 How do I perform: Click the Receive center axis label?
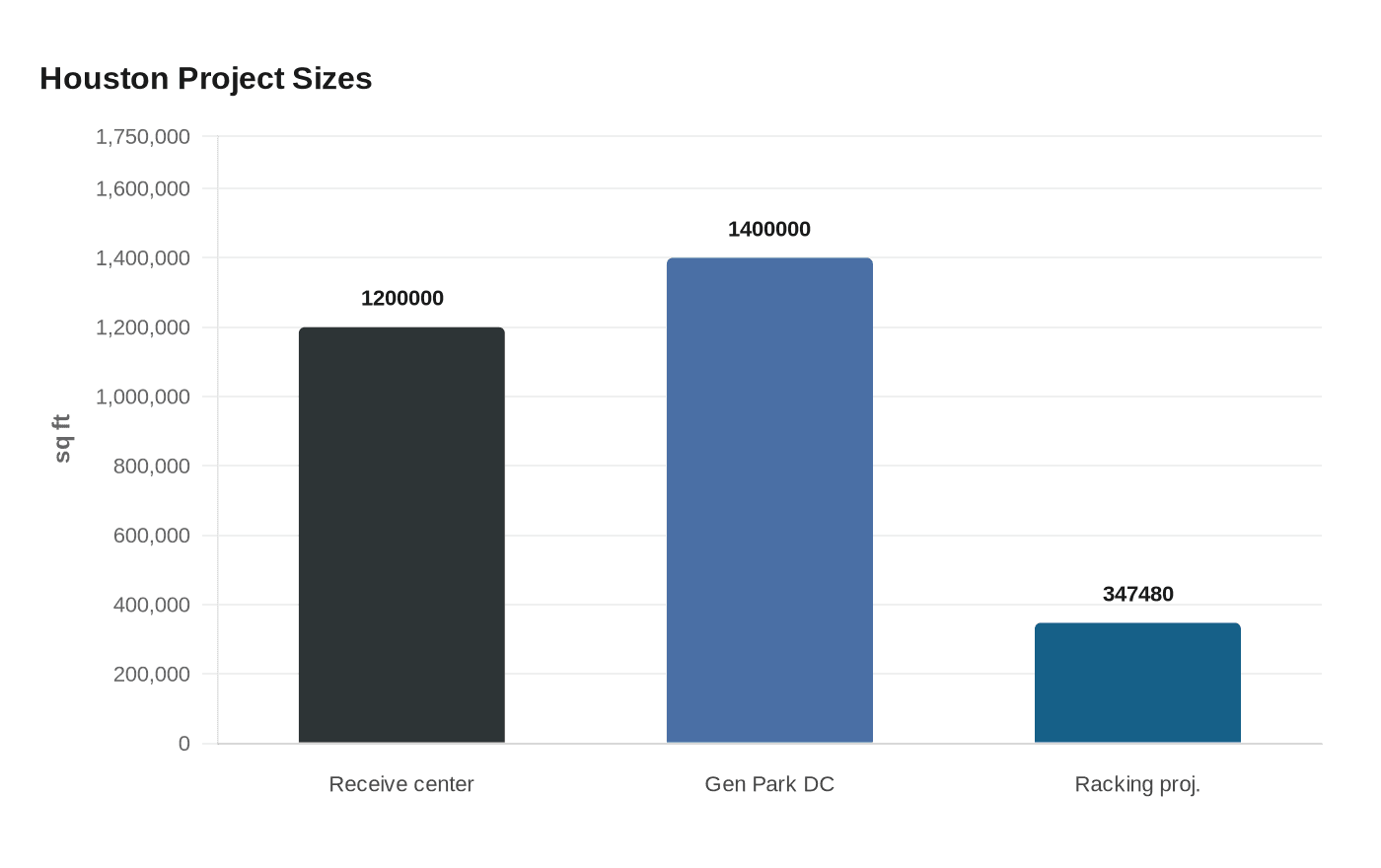[x=400, y=783]
